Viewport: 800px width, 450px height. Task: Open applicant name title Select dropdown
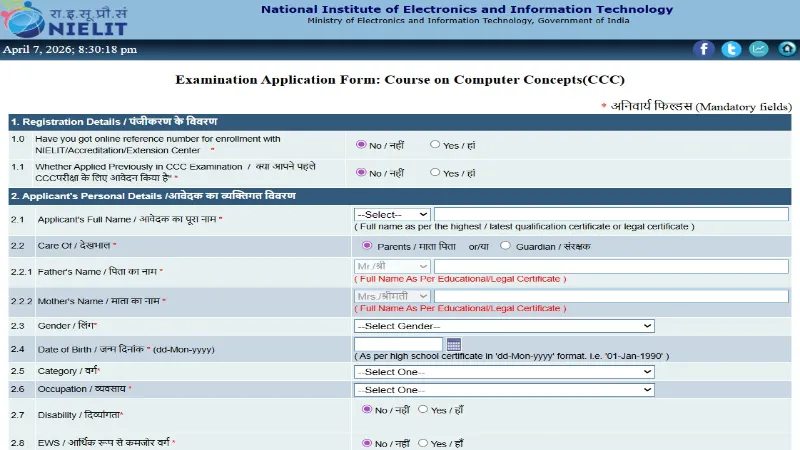(392, 214)
